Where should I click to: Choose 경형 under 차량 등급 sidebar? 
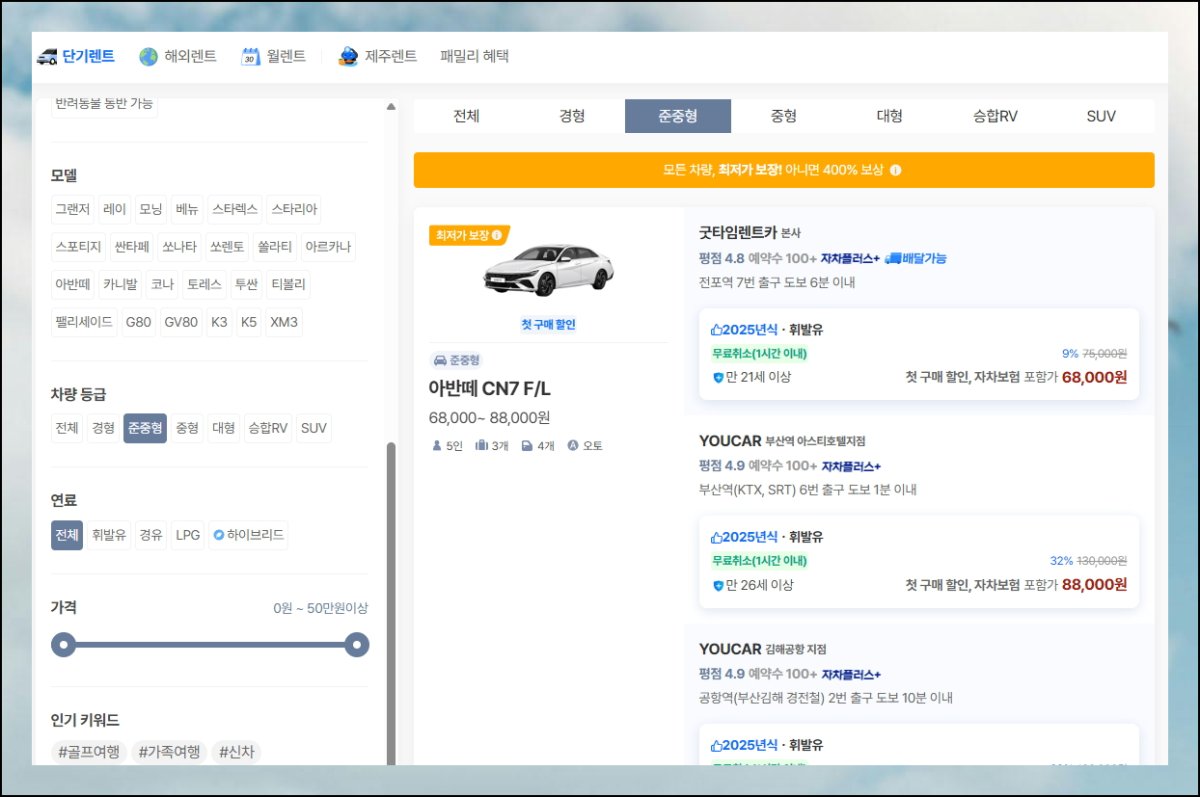pyautogui.click(x=103, y=429)
